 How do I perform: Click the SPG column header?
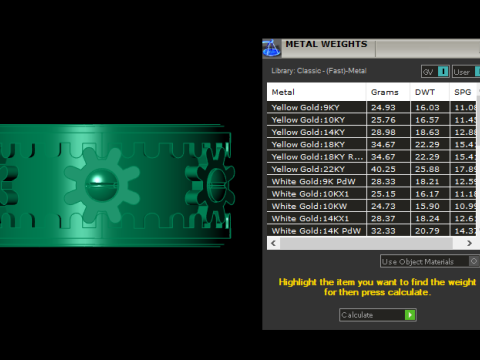coord(463,92)
